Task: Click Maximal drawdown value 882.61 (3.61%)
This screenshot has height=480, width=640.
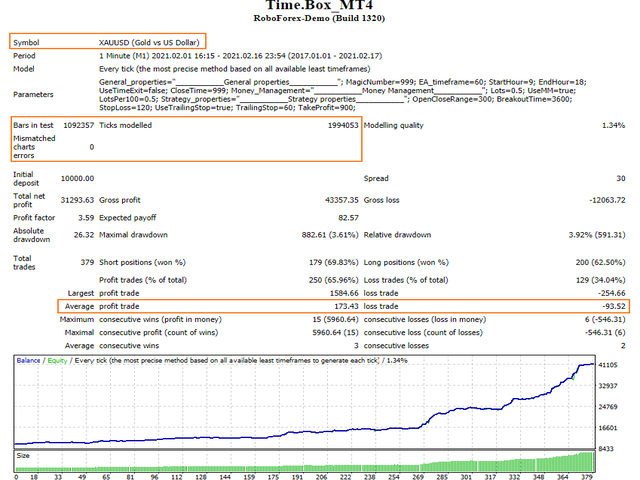Action: click(330, 235)
